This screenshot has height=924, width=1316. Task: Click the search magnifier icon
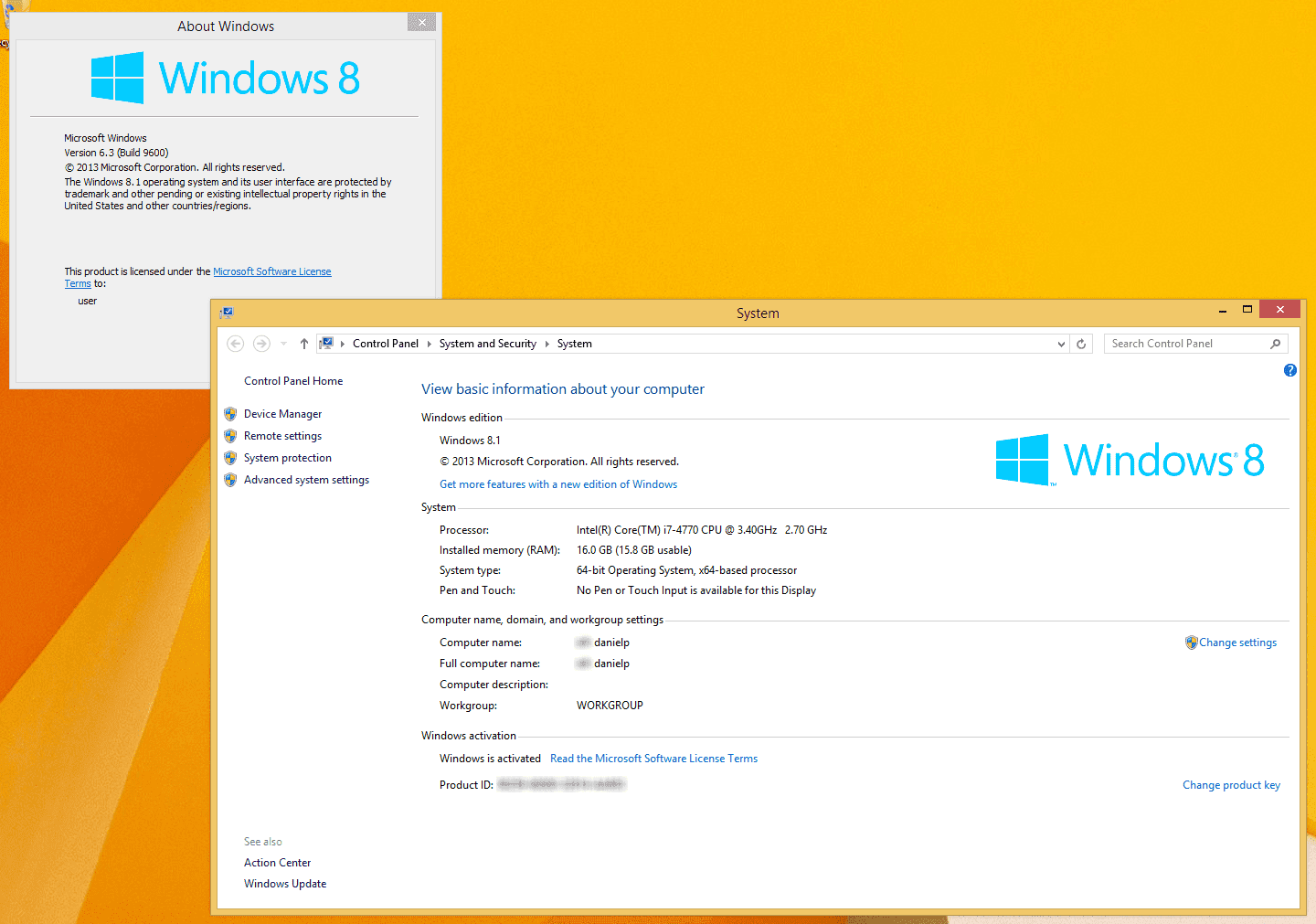tap(1276, 344)
